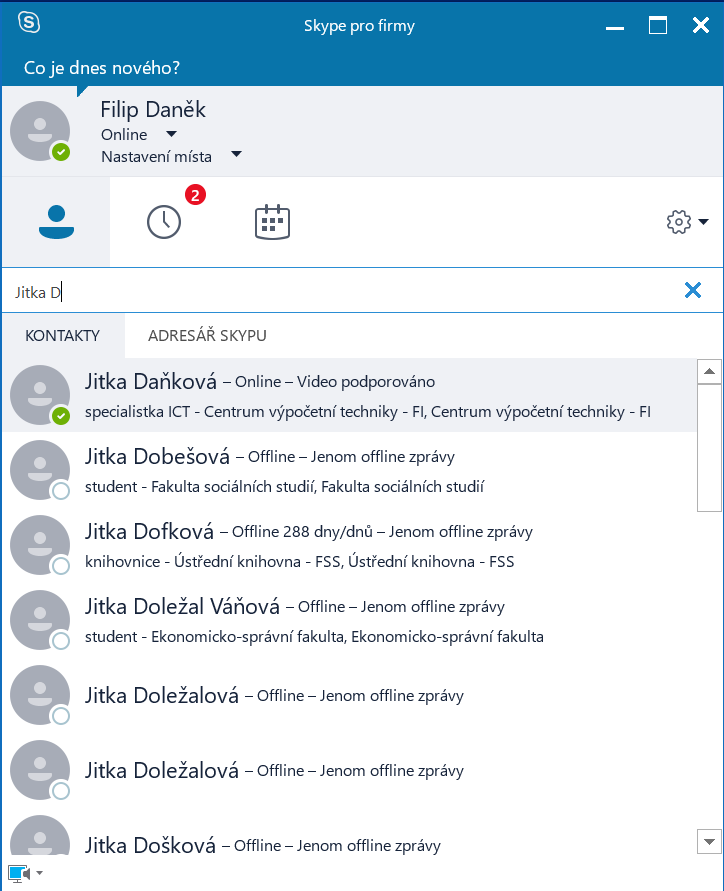Click the scroll down arrow of results list
This screenshot has height=891, width=724.
(709, 842)
